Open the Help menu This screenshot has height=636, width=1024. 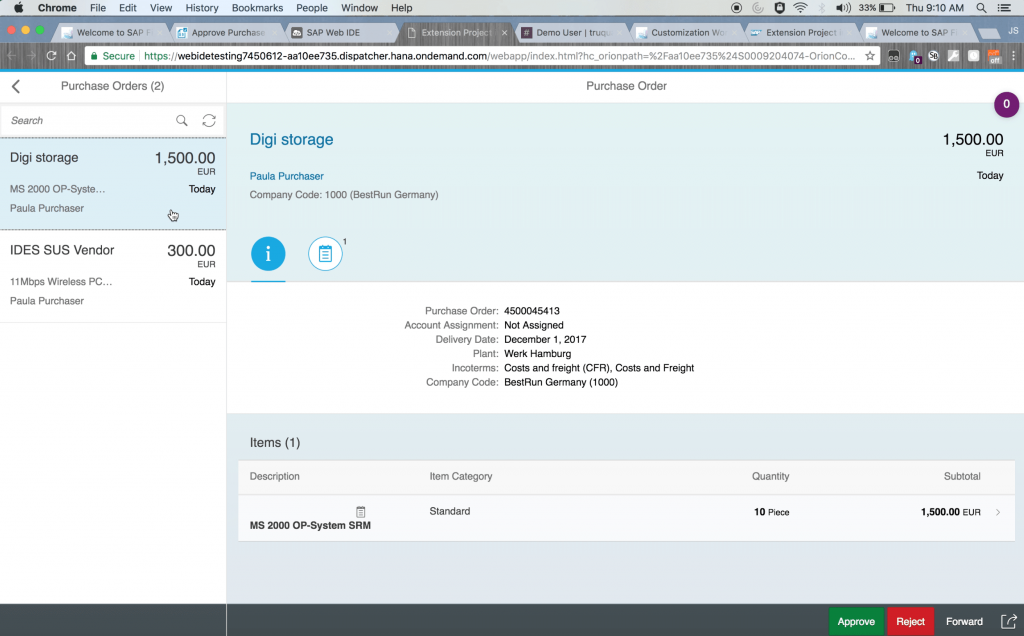click(402, 8)
